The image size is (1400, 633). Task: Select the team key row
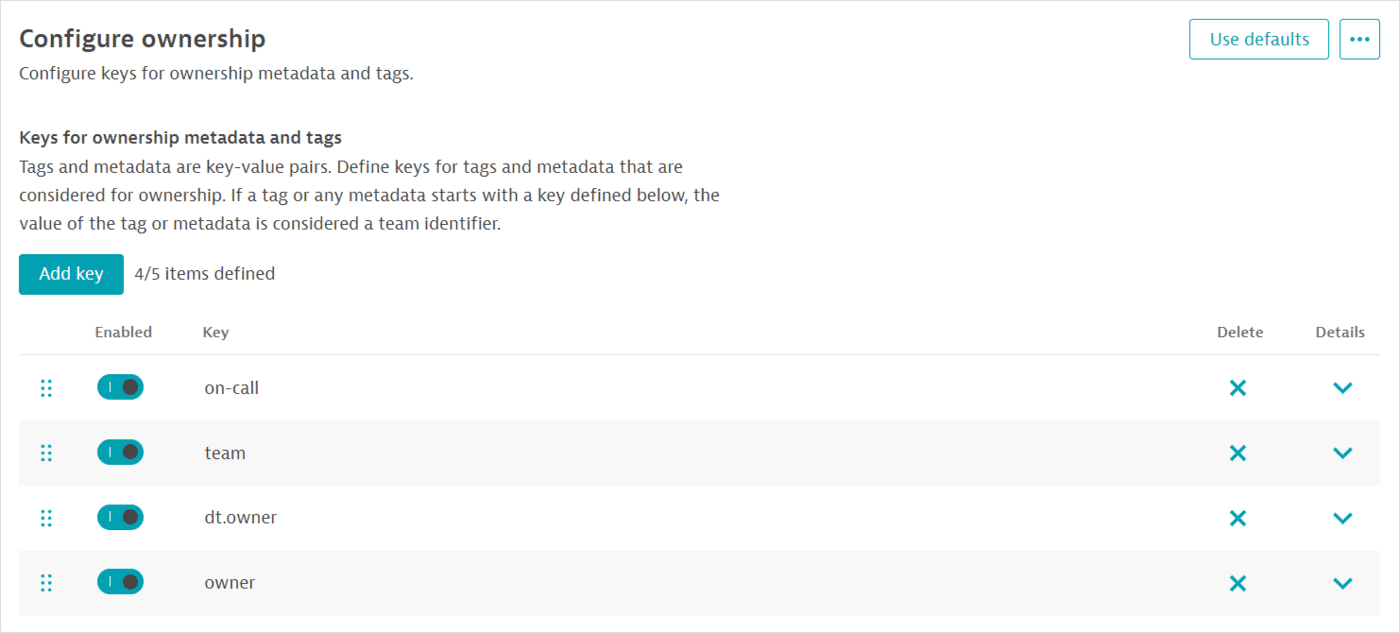point(600,452)
